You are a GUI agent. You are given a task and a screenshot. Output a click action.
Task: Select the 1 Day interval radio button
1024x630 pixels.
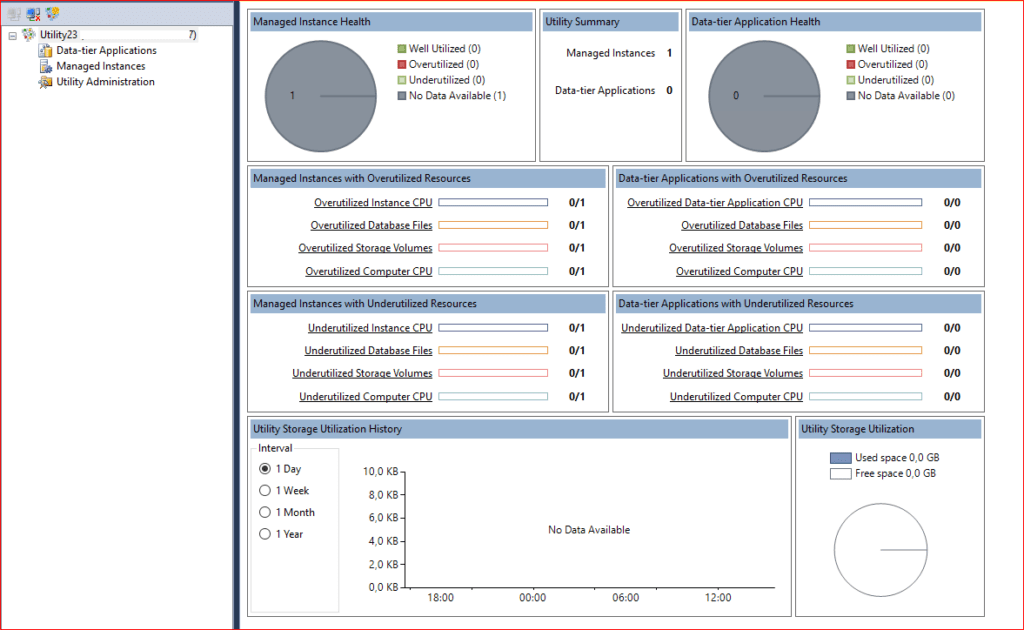265,469
